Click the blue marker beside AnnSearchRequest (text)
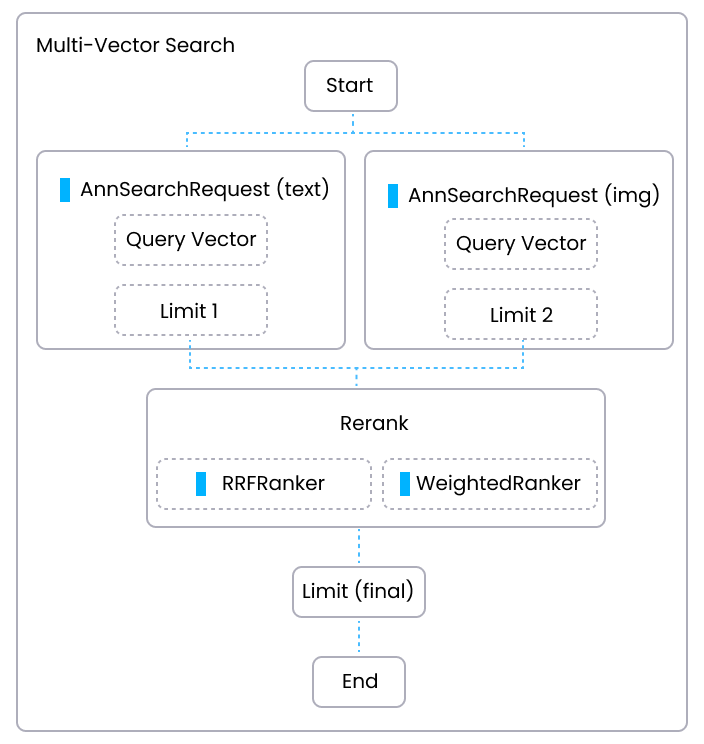The height and width of the screenshot is (744, 704). point(65,190)
